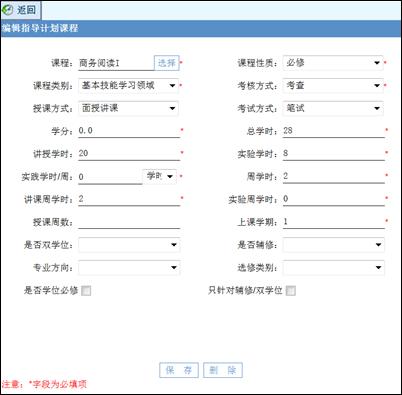Open the 授课方式 dropdown showing 面授讲课
Viewport: 402px width, 395px height.
tap(129, 108)
